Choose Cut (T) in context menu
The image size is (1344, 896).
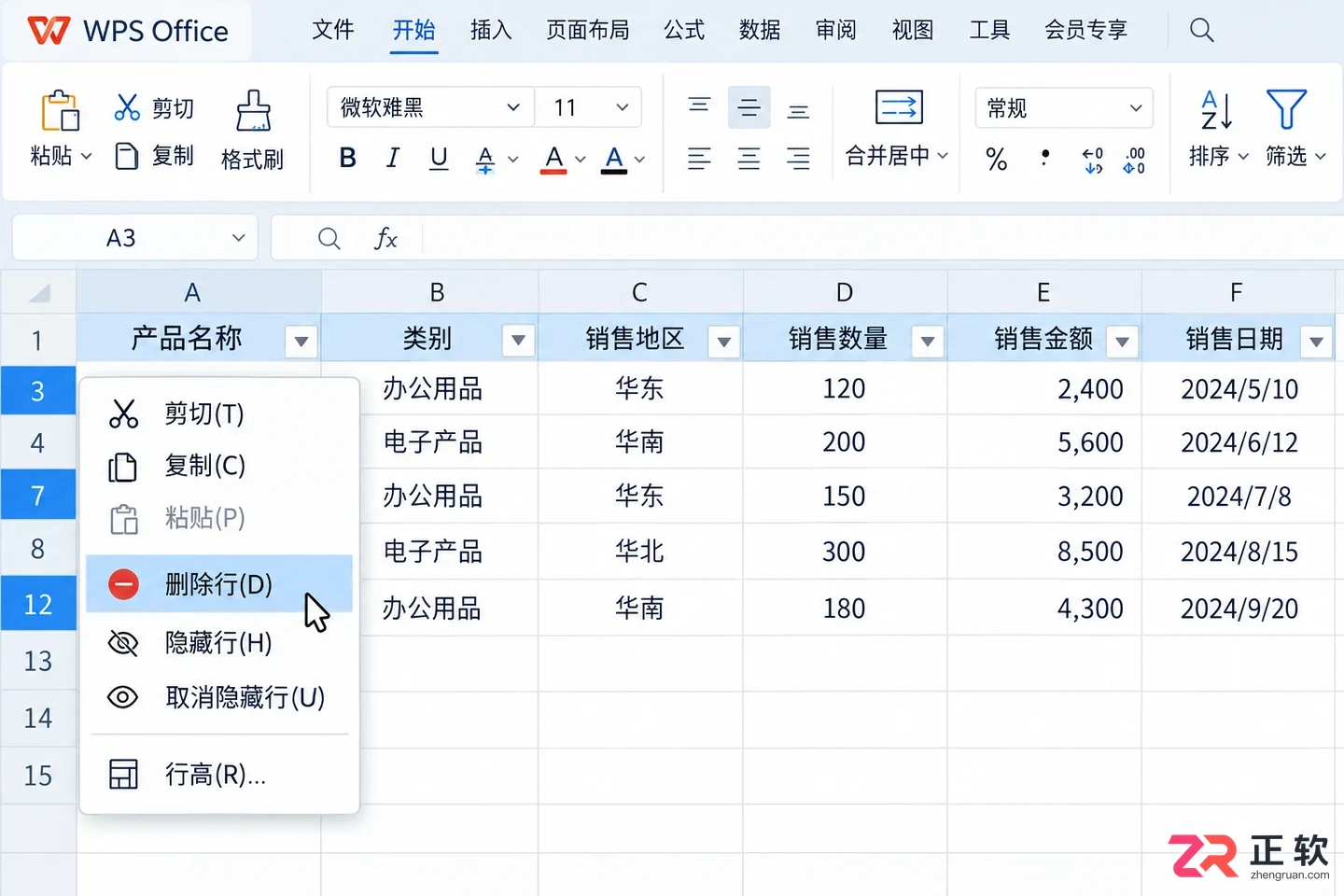coord(219,413)
